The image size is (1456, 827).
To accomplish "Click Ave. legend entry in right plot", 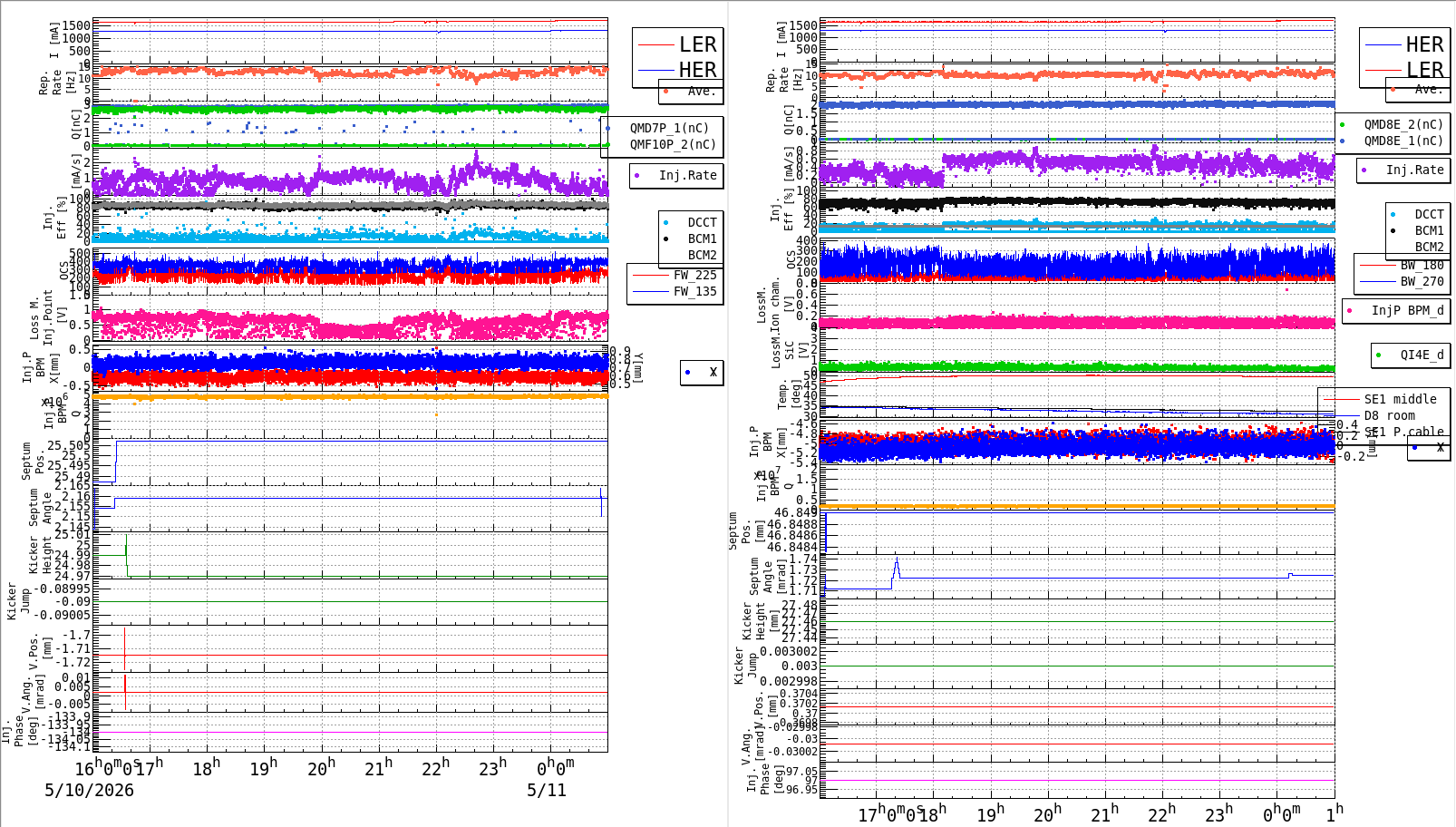I will click(x=1418, y=89).
